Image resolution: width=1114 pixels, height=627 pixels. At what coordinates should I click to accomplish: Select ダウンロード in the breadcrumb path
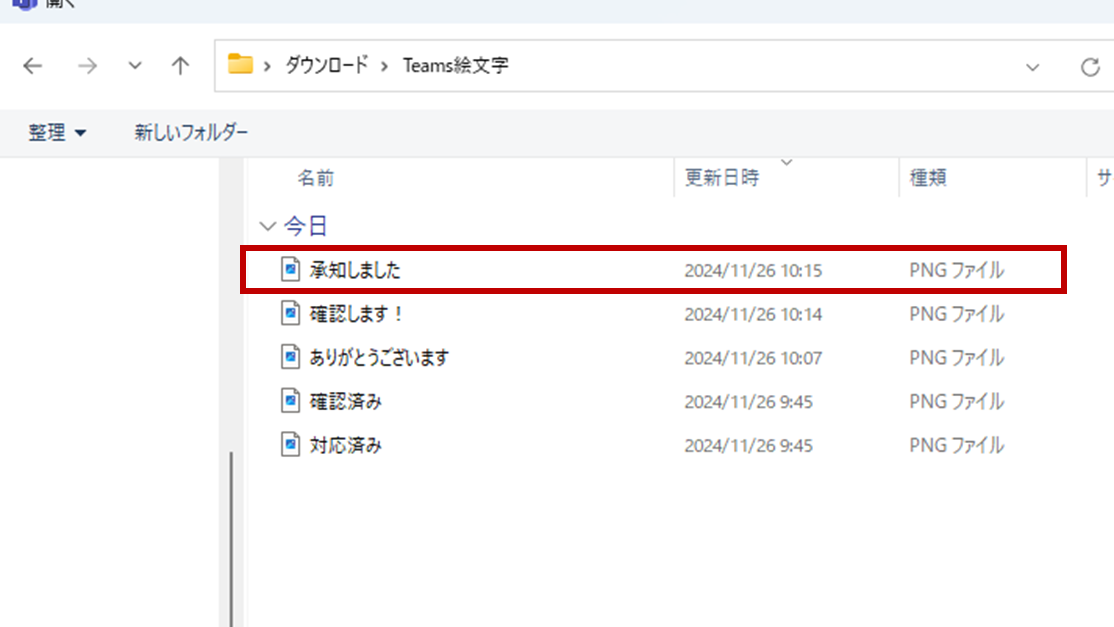click(326, 66)
